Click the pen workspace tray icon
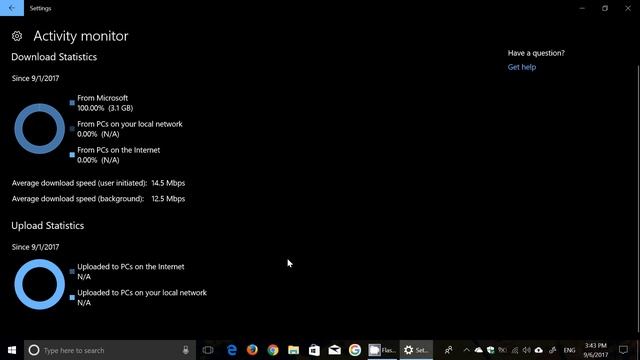The image size is (640, 360). click(552, 350)
